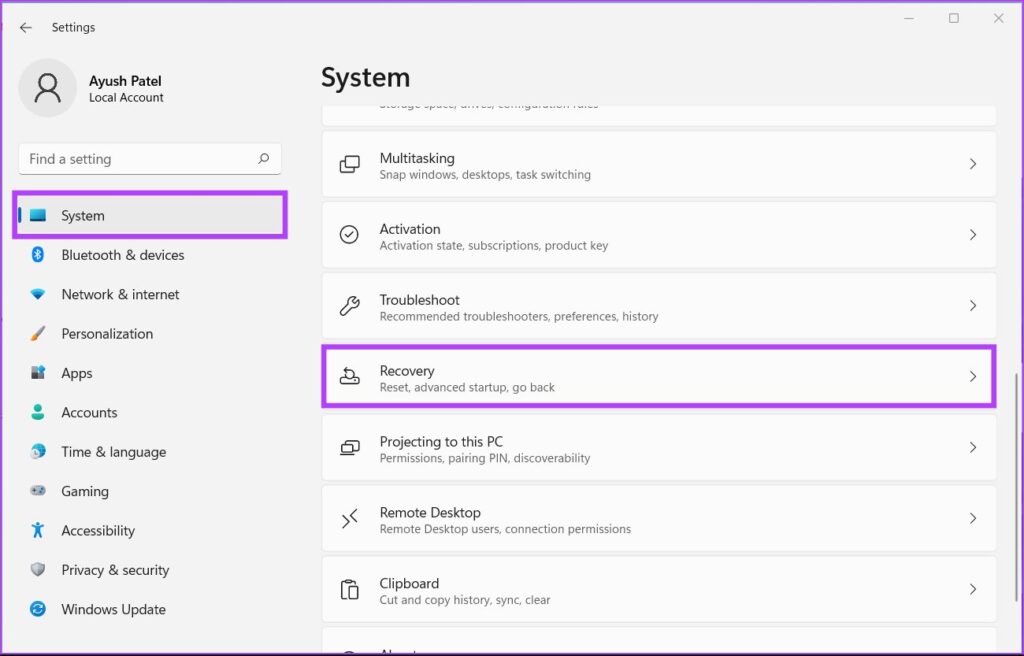
Task: Click the Multitasking windows icon
Action: (349, 164)
